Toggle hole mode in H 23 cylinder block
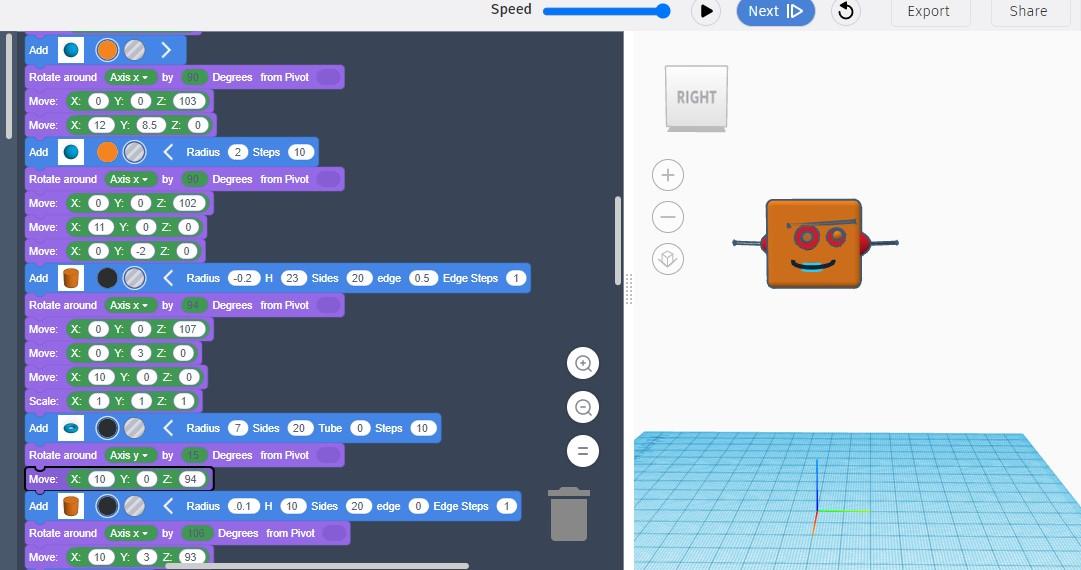Viewport: 1081px width, 570px height. [x=134, y=278]
